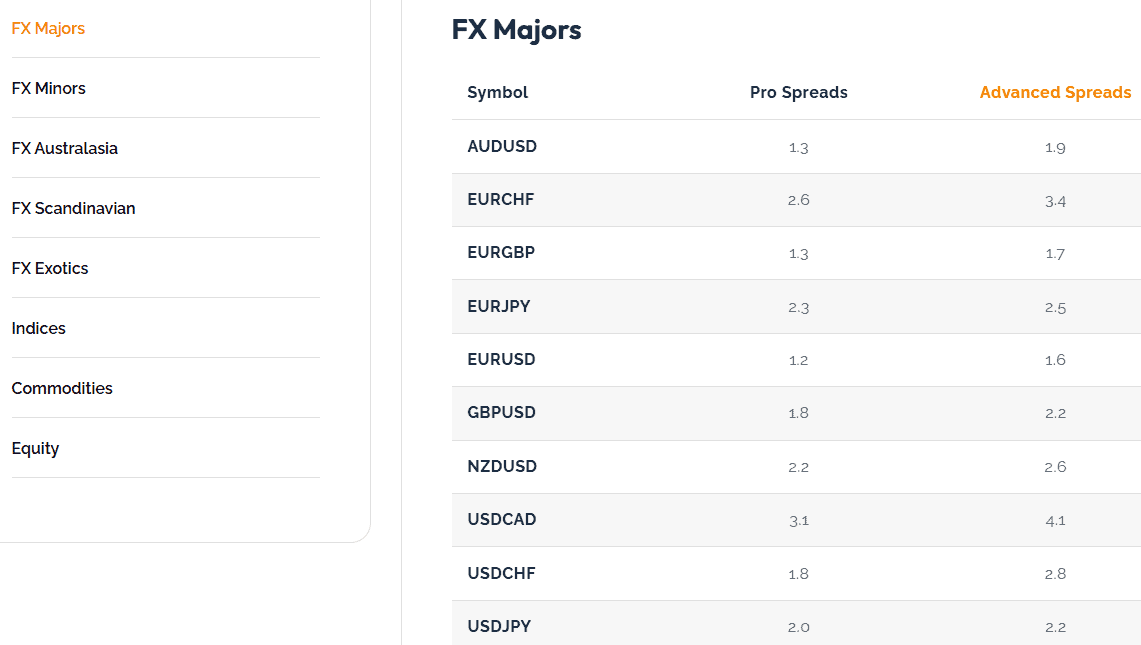This screenshot has height=645, width=1141.
Task: Select the Equity category
Action: click(35, 448)
